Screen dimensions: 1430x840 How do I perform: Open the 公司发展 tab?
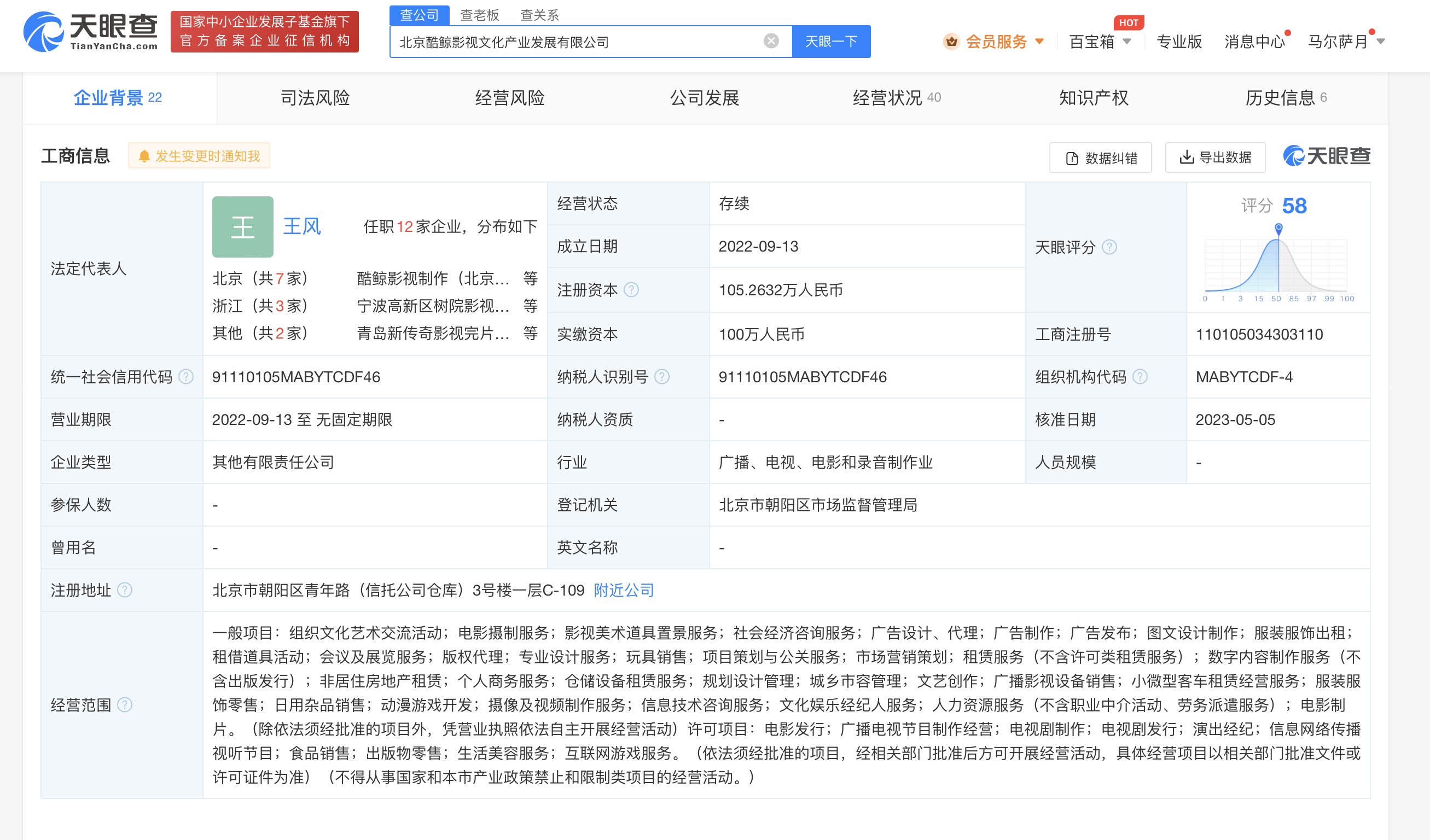(x=704, y=97)
